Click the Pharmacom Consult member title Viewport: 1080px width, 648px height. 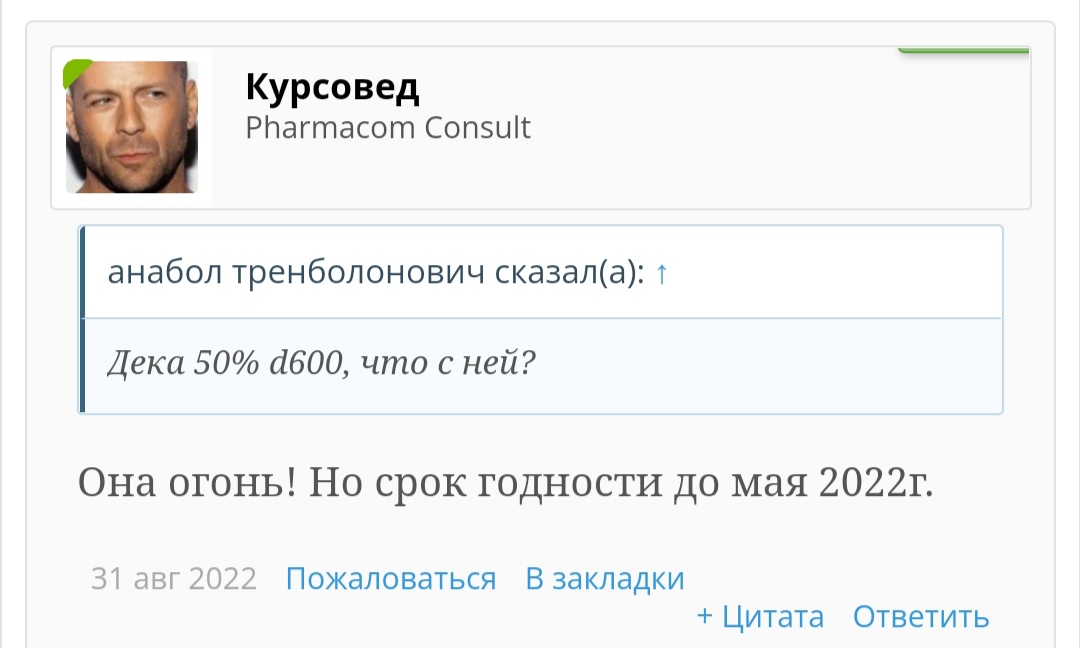(x=388, y=127)
